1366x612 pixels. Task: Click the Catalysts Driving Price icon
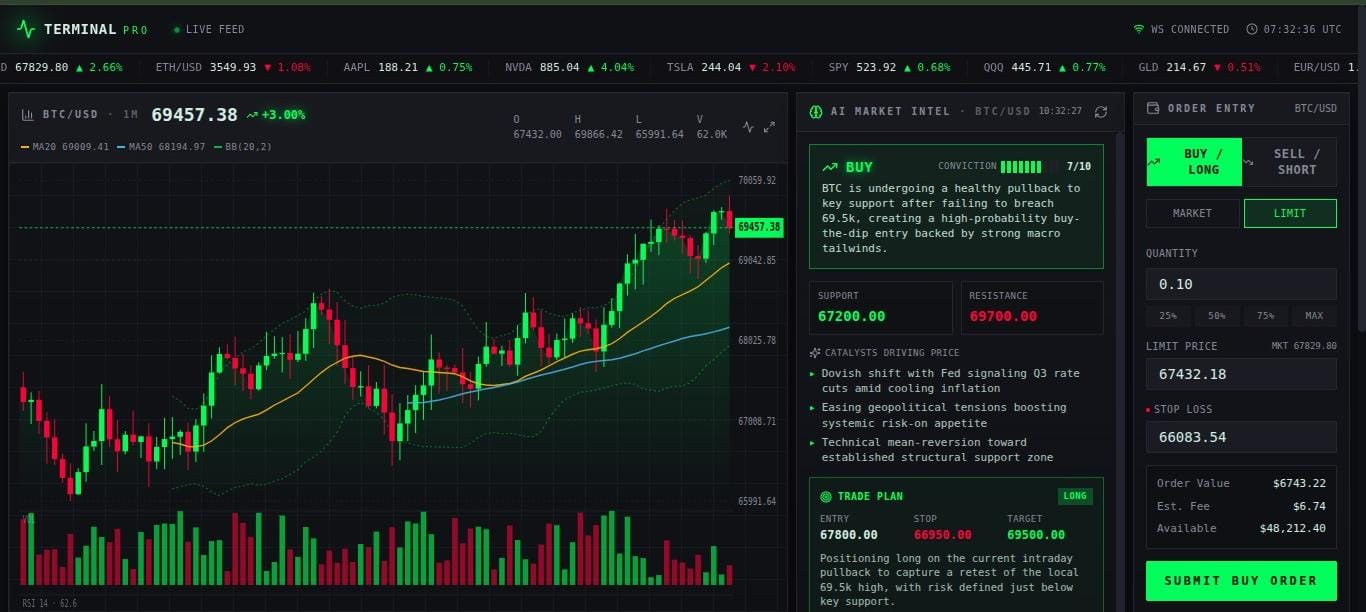click(815, 352)
